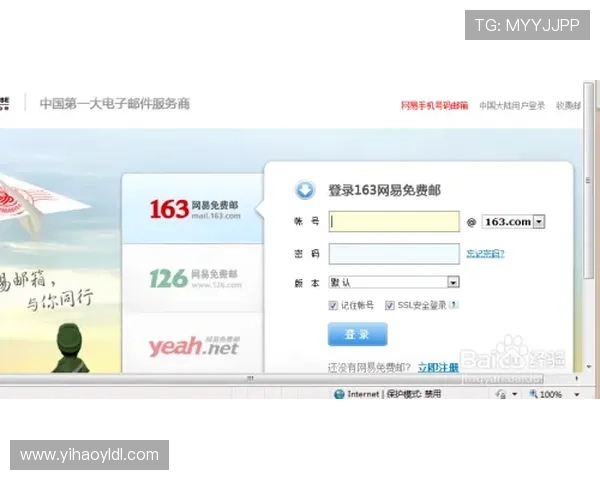This screenshot has width=600, height=480.
Task: Click the 登录163网易免费邮 title text
Action: pyautogui.click(x=385, y=190)
